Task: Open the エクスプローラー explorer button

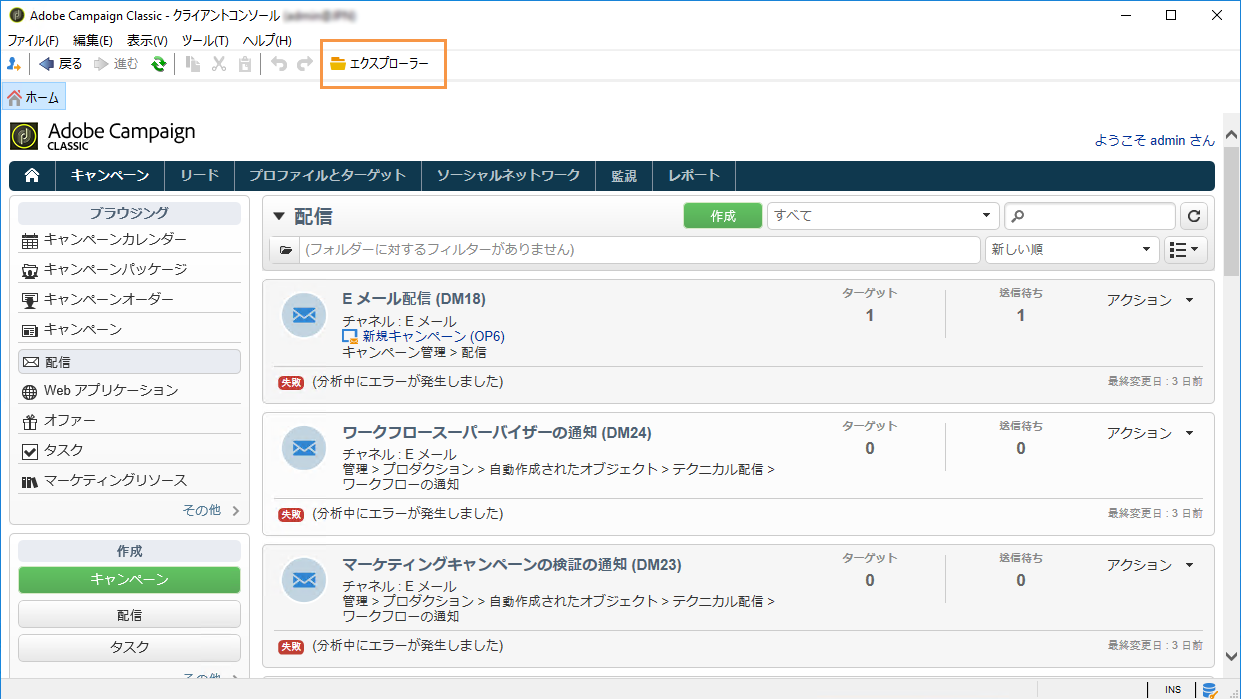Action: tap(380, 64)
